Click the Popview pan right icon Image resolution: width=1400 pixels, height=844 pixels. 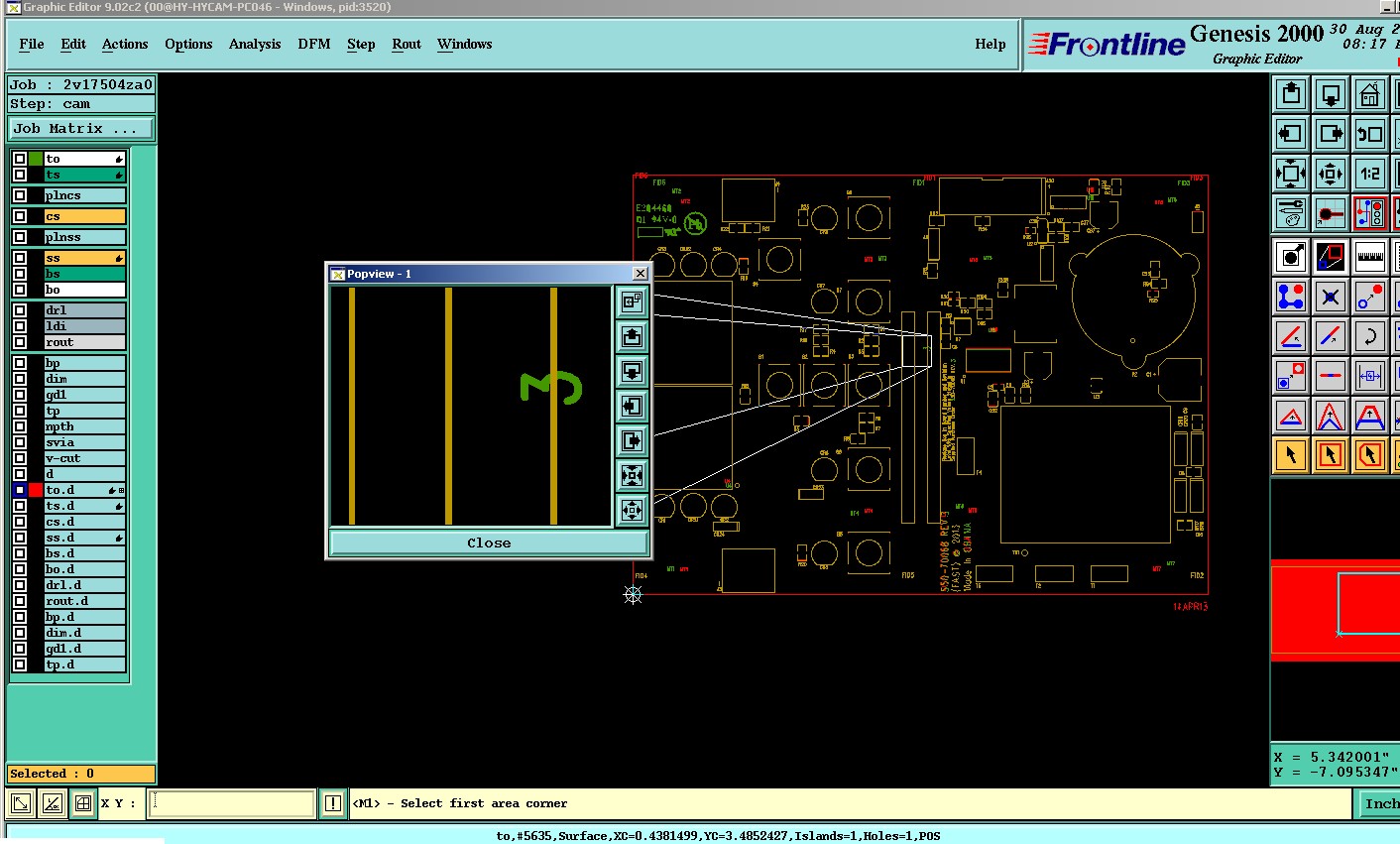click(632, 440)
